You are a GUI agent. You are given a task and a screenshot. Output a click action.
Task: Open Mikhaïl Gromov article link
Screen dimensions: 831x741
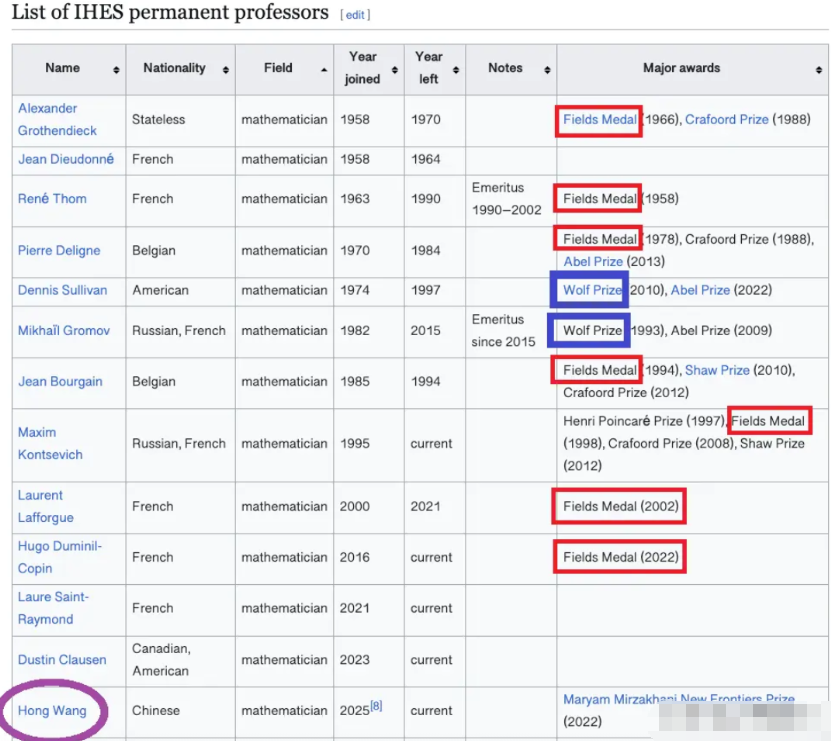coord(64,330)
